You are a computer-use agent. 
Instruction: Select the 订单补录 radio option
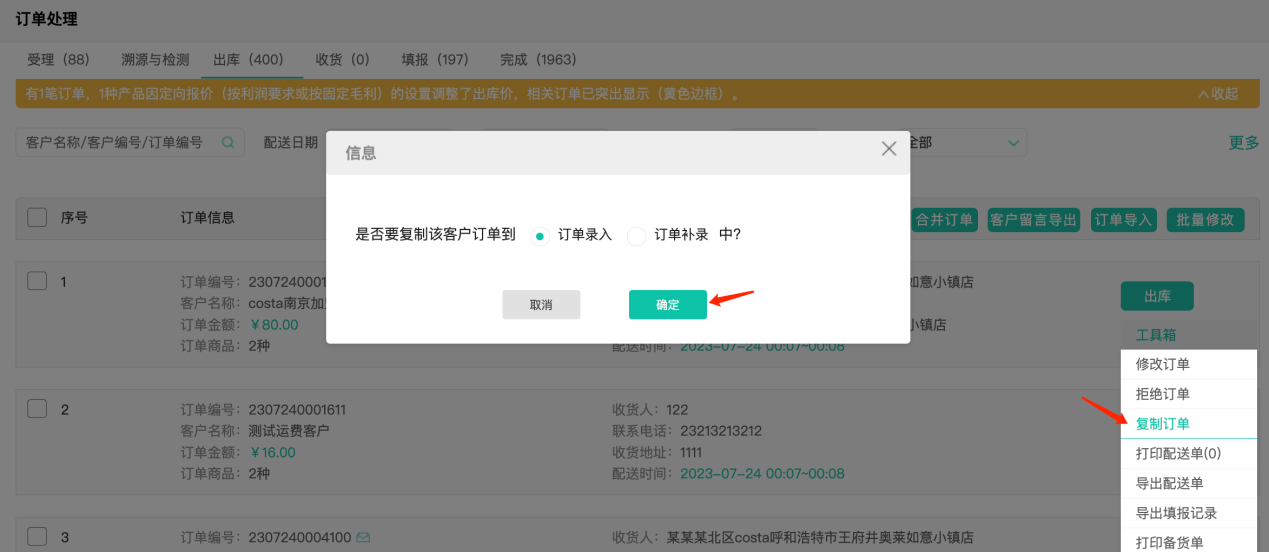636,236
